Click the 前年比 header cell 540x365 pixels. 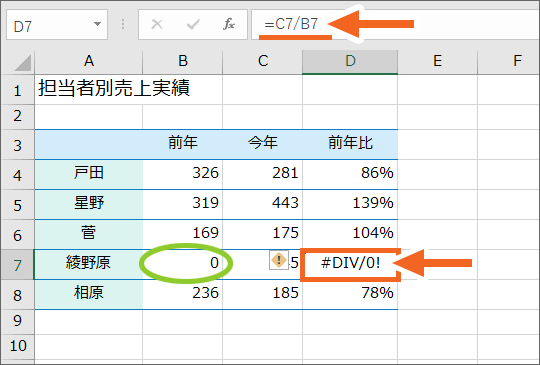350,145
